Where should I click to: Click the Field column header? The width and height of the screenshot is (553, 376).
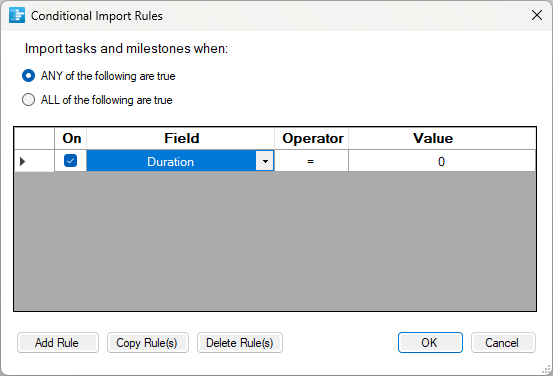181,138
